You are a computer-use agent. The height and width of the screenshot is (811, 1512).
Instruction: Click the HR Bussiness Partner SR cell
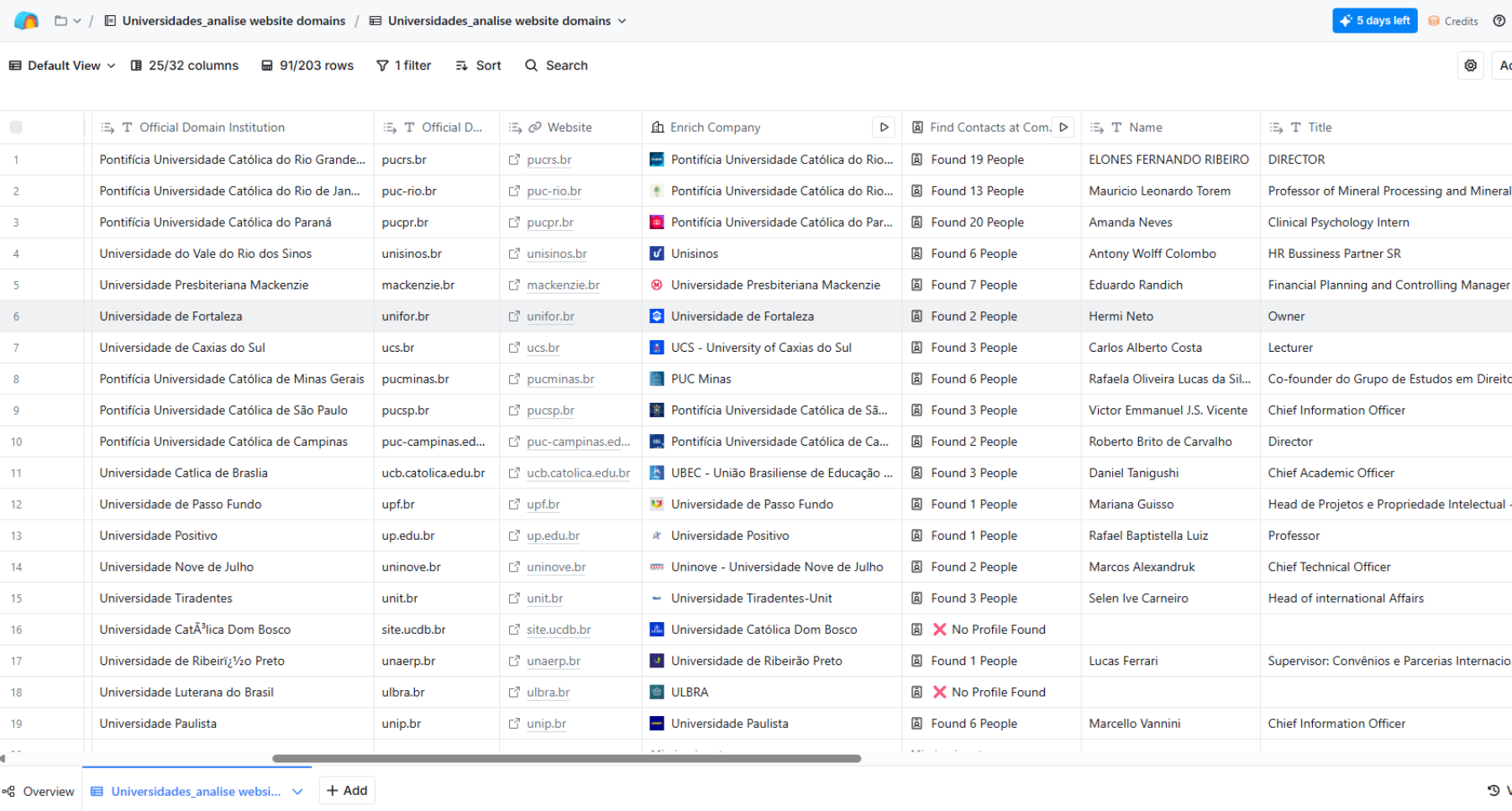click(x=1386, y=254)
